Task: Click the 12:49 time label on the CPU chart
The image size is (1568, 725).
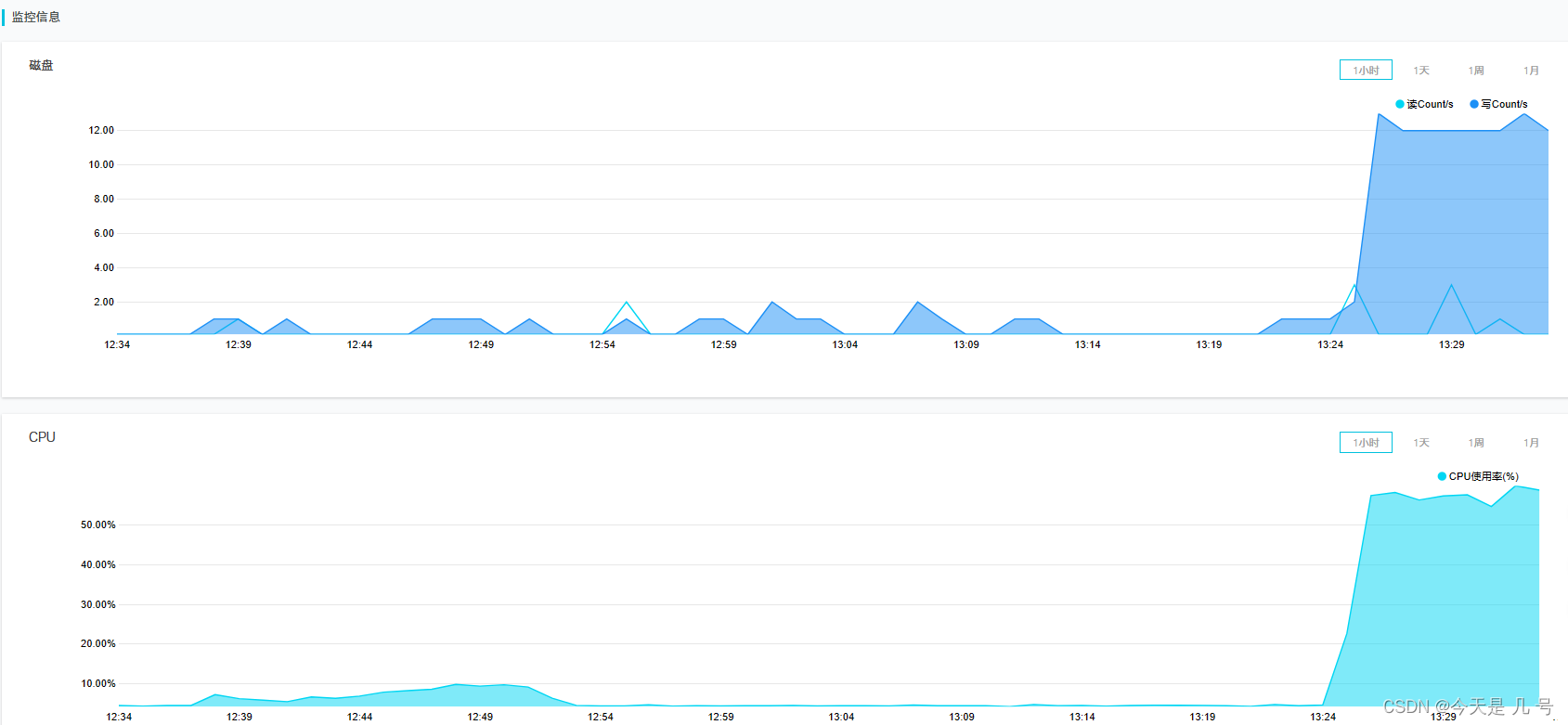Action: (x=480, y=717)
